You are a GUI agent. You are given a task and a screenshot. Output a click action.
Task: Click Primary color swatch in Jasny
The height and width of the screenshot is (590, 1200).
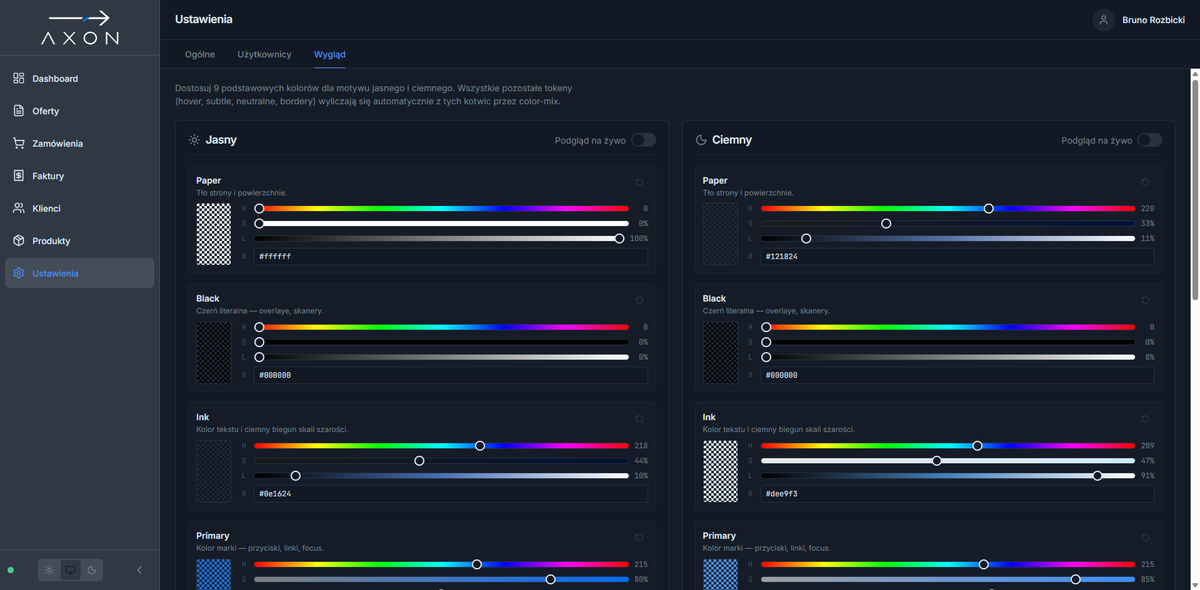click(214, 574)
